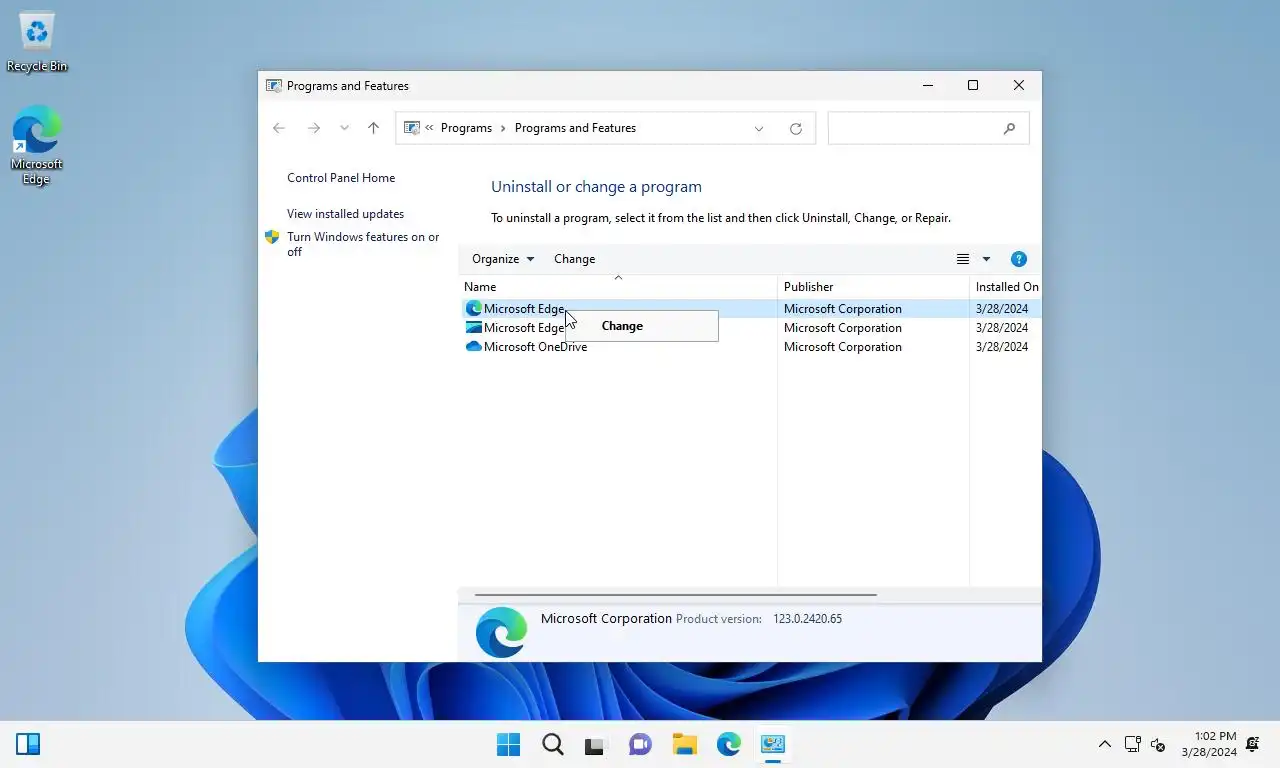Click the magnifier search icon
The width and height of the screenshot is (1280, 768).
point(1009,128)
